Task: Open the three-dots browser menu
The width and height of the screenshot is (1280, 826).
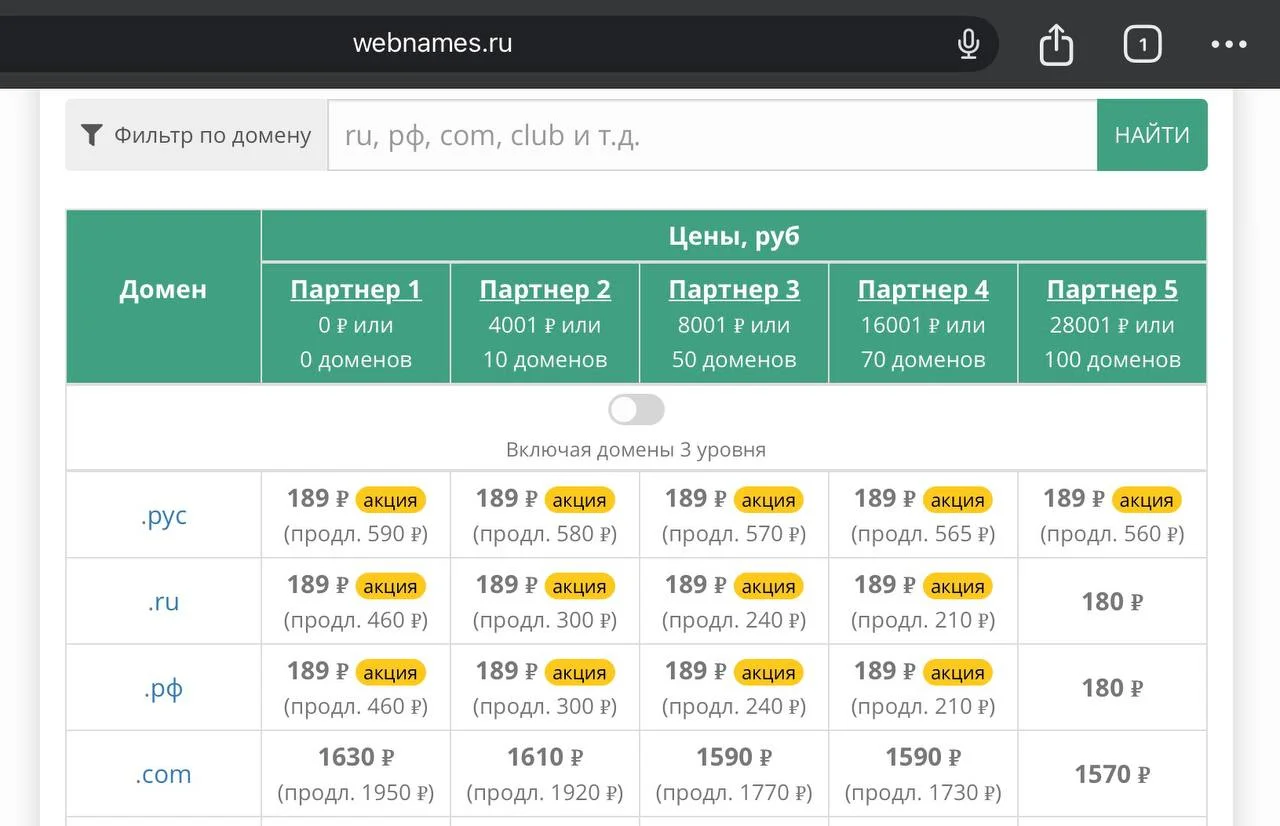Action: [x=1229, y=44]
